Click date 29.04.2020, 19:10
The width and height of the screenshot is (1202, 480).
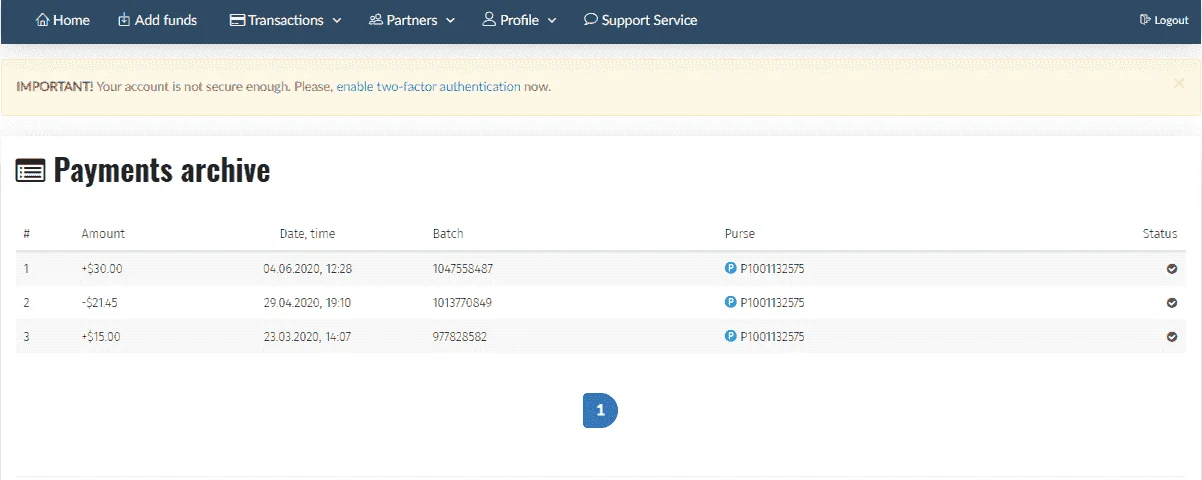coord(307,303)
